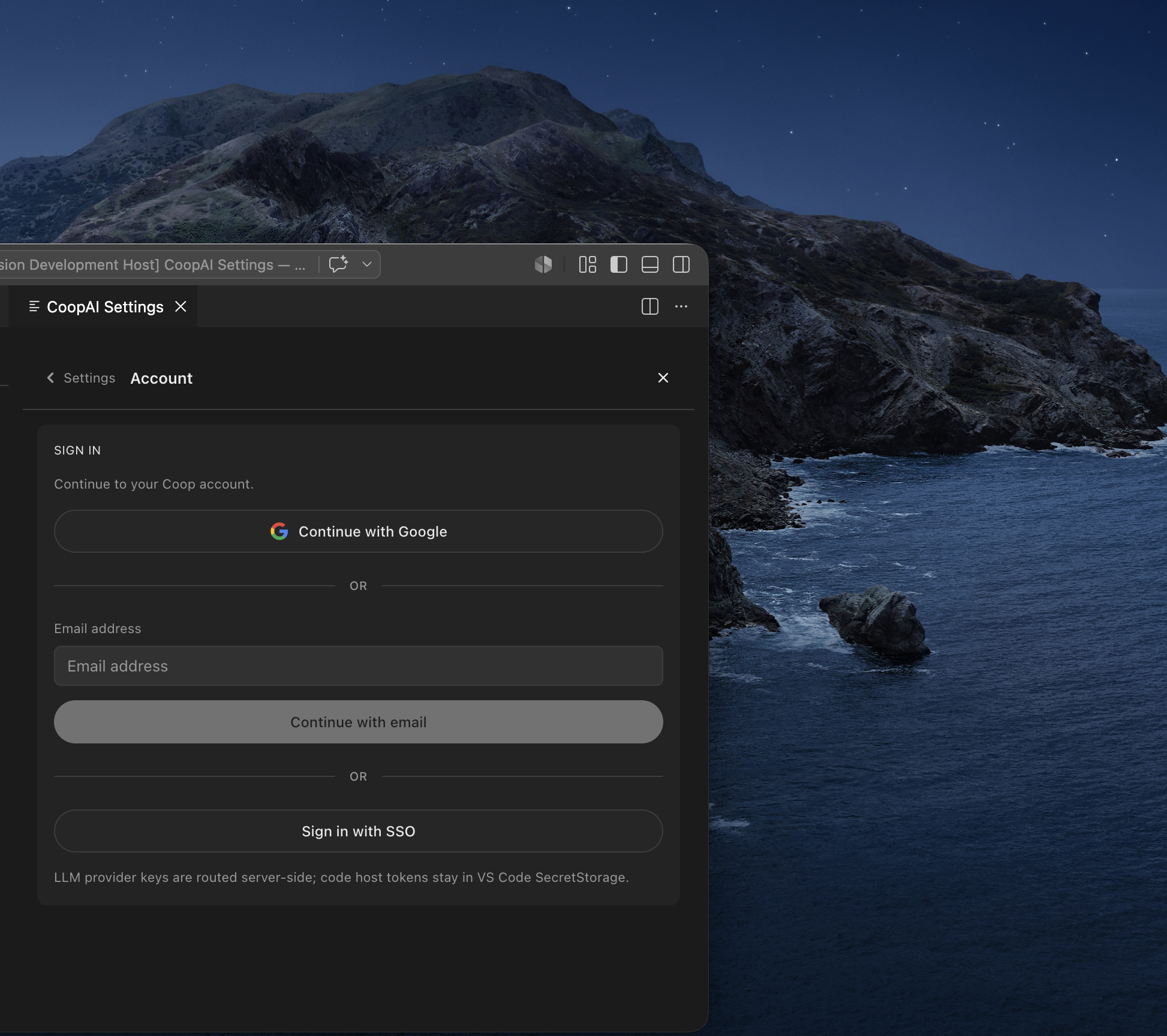Viewport: 1167px width, 1036px height.
Task: Split the editor to the right
Action: (x=650, y=306)
